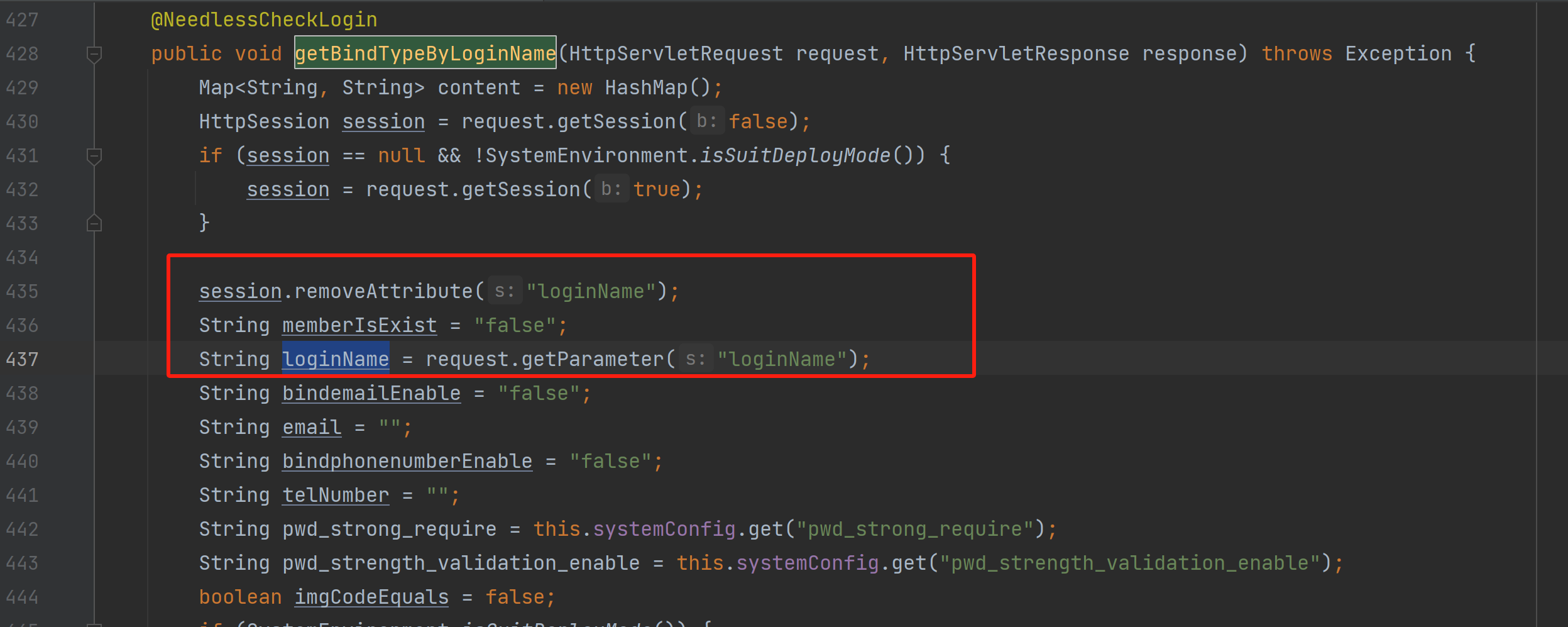
Task: Click line number 428 in the gutter
Action: coord(22,53)
